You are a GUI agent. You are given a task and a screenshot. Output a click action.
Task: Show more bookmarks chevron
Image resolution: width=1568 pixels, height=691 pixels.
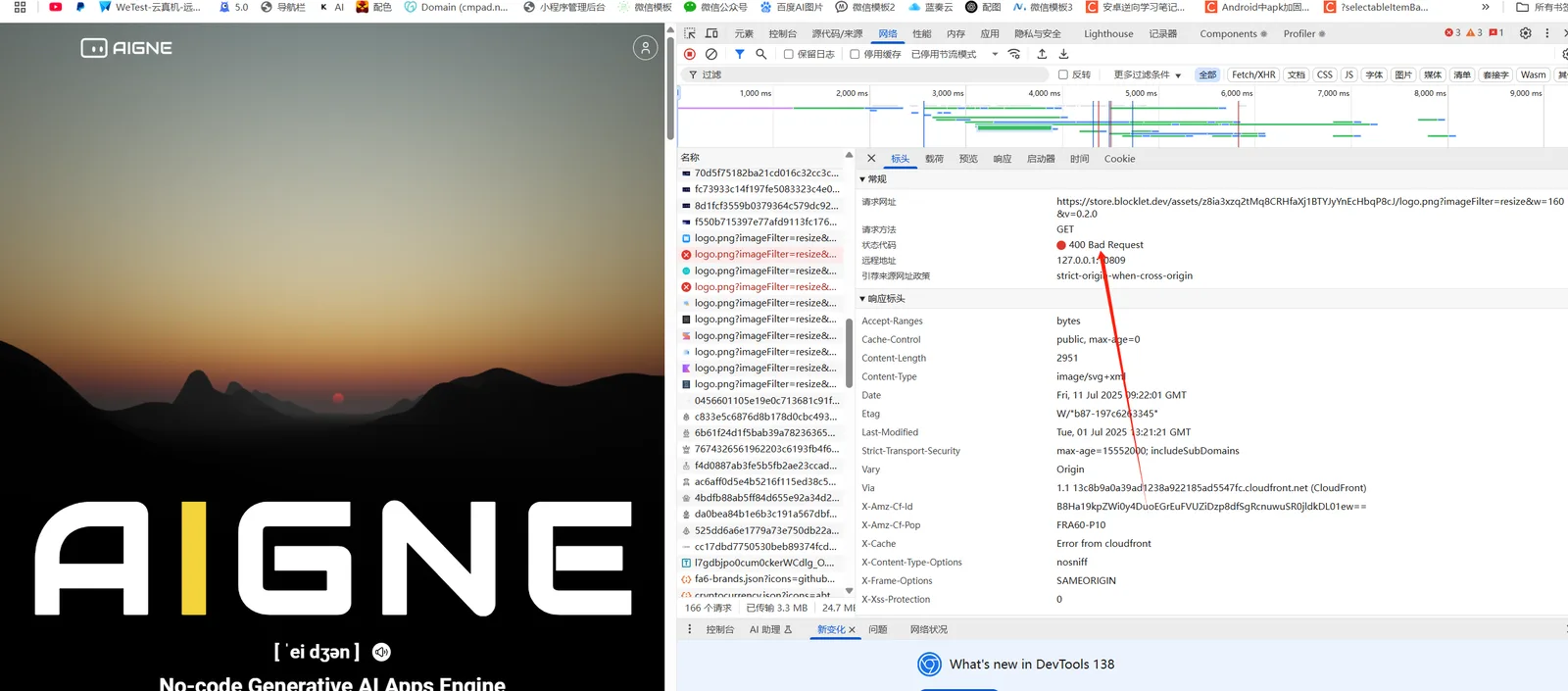[1486, 7]
